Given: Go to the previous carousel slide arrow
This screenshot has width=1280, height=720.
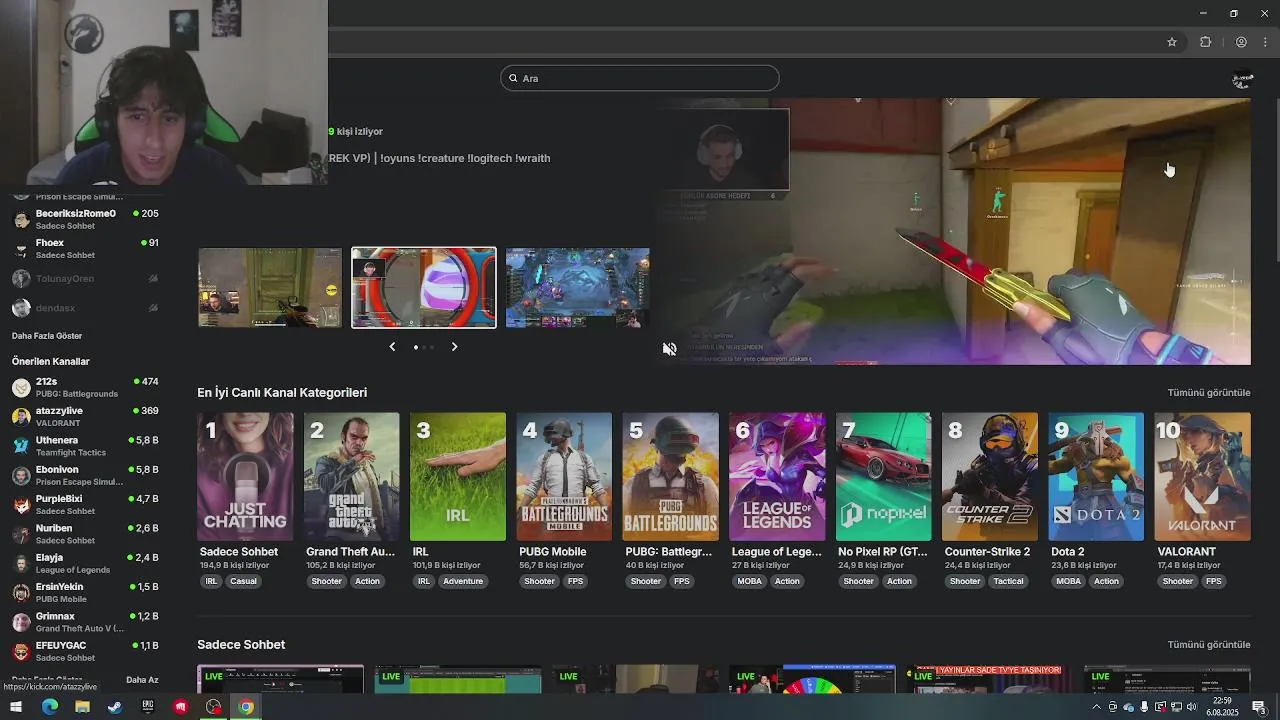Looking at the screenshot, I should coord(392,347).
